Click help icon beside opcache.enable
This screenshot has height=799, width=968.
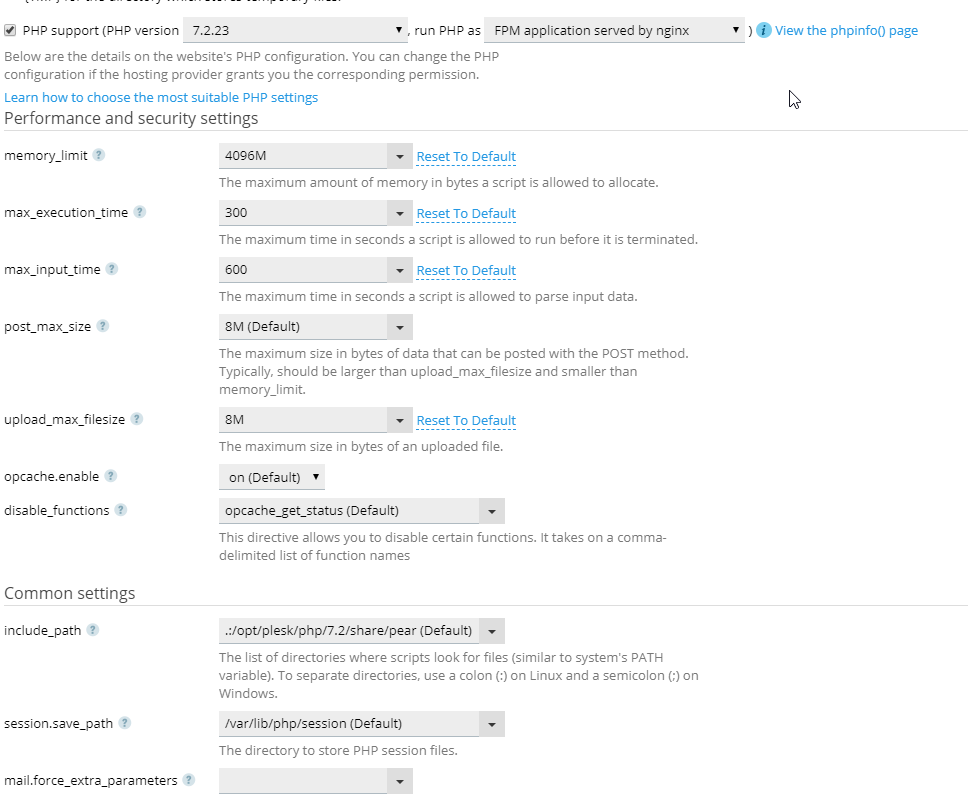click(110, 476)
